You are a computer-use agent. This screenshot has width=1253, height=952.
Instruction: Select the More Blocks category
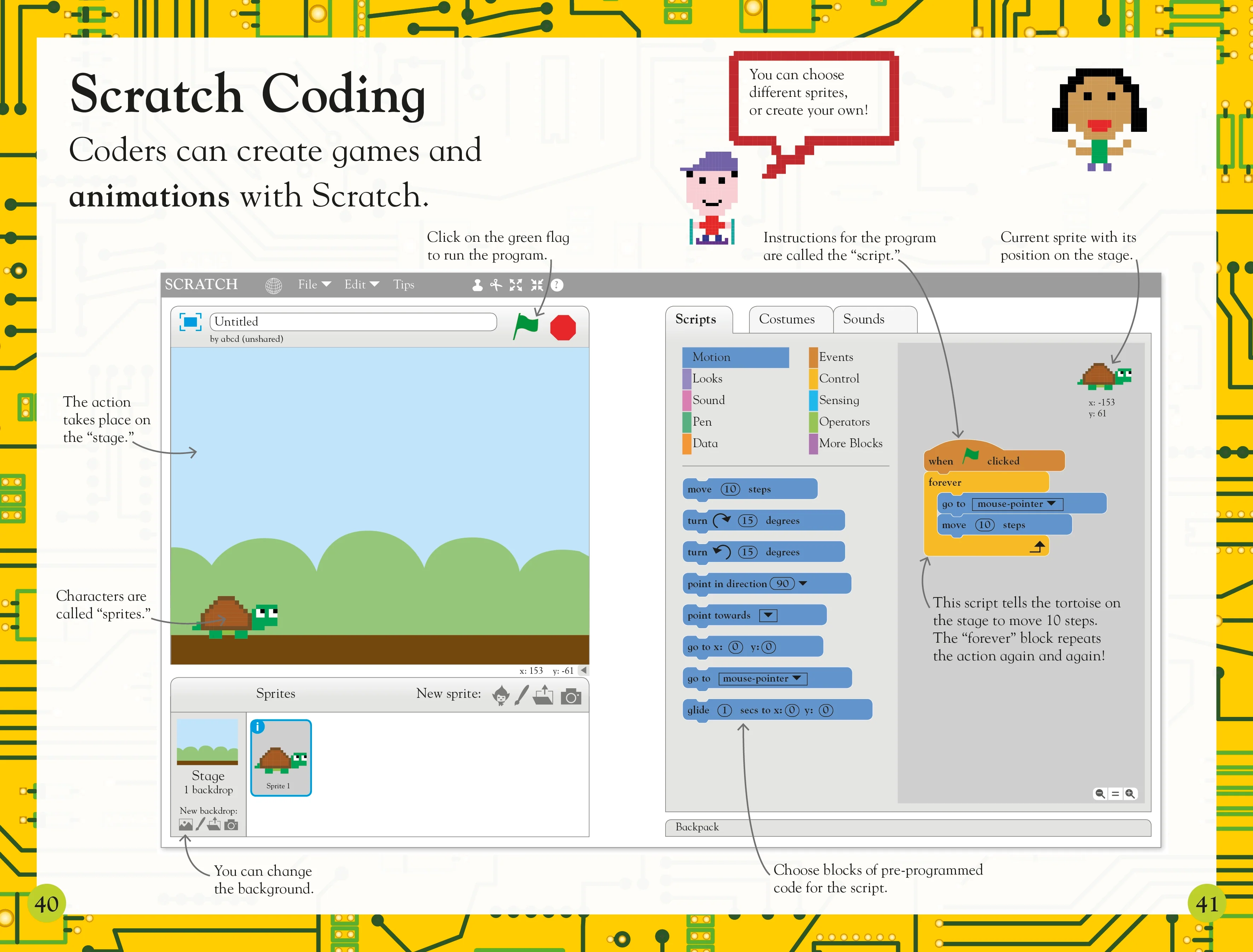pos(847,443)
